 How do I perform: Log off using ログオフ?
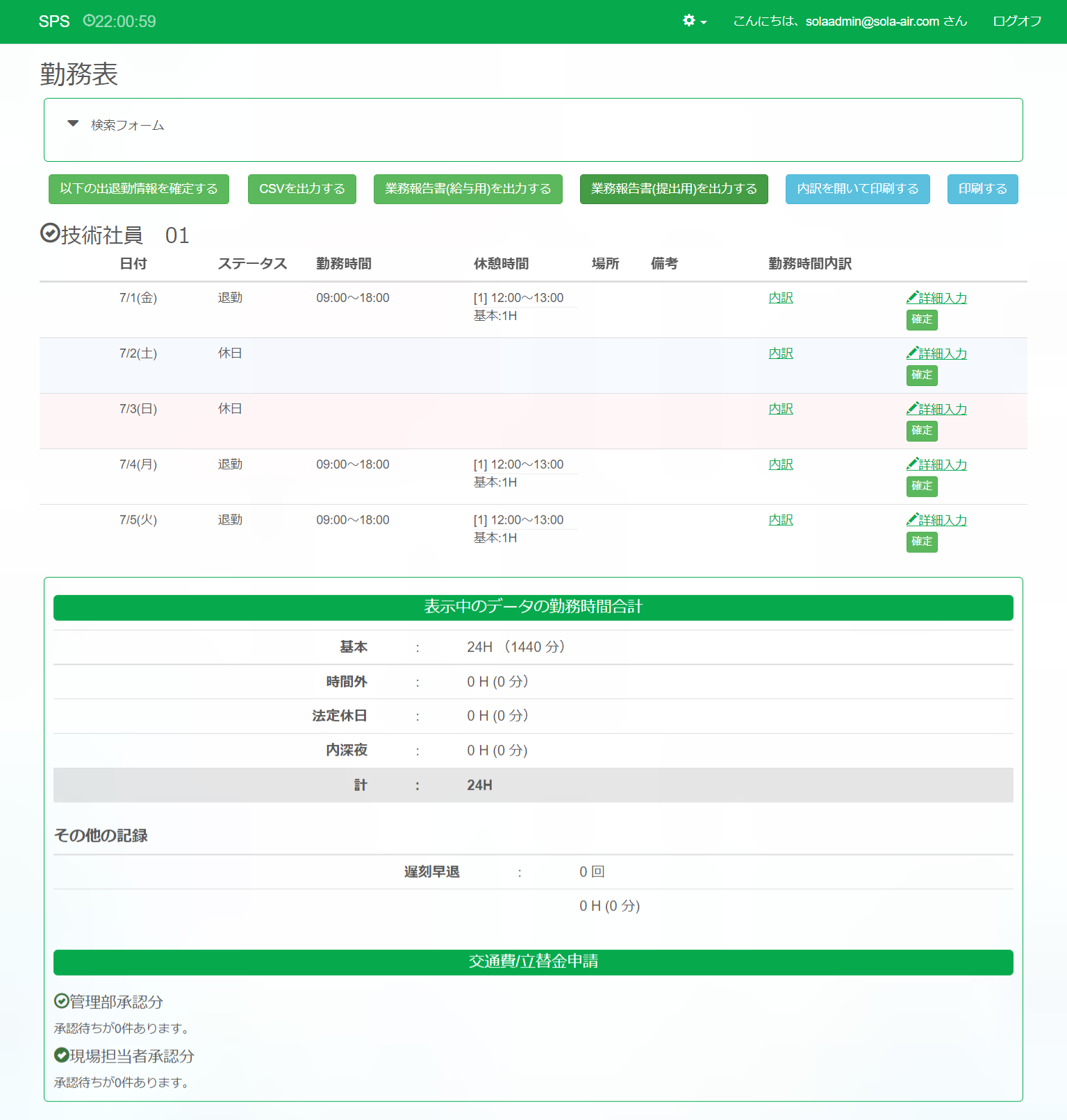click(x=1017, y=22)
